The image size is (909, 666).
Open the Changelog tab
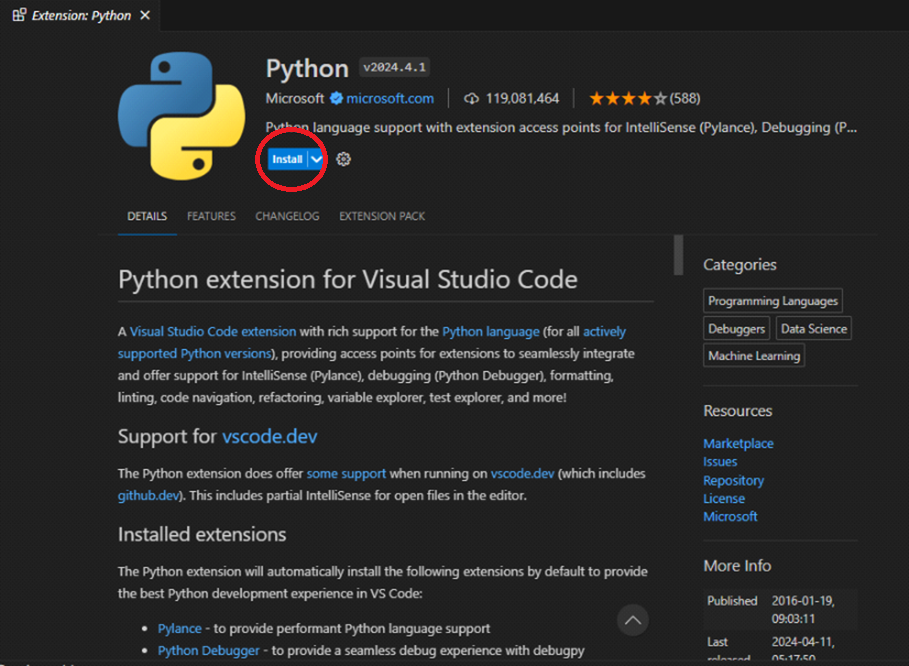[287, 216]
